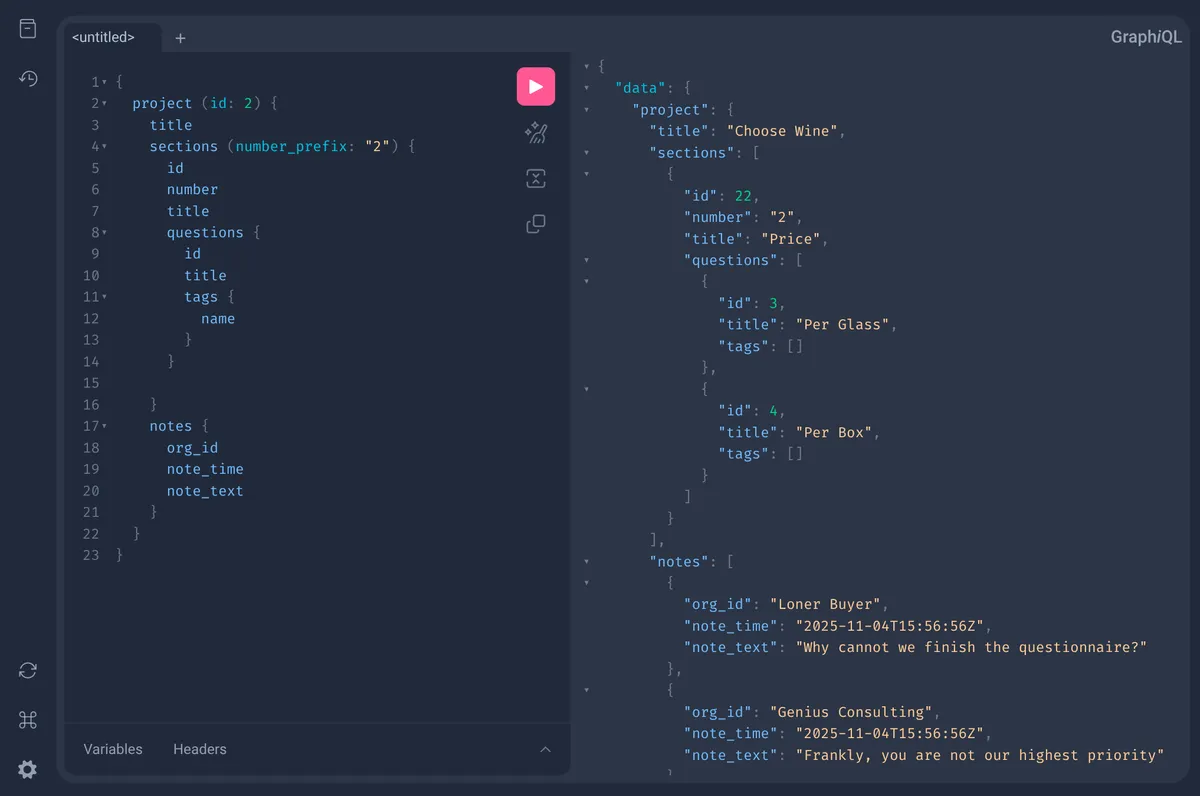Open the GraphiQL settings dialog
The image size is (1200, 796).
27,769
